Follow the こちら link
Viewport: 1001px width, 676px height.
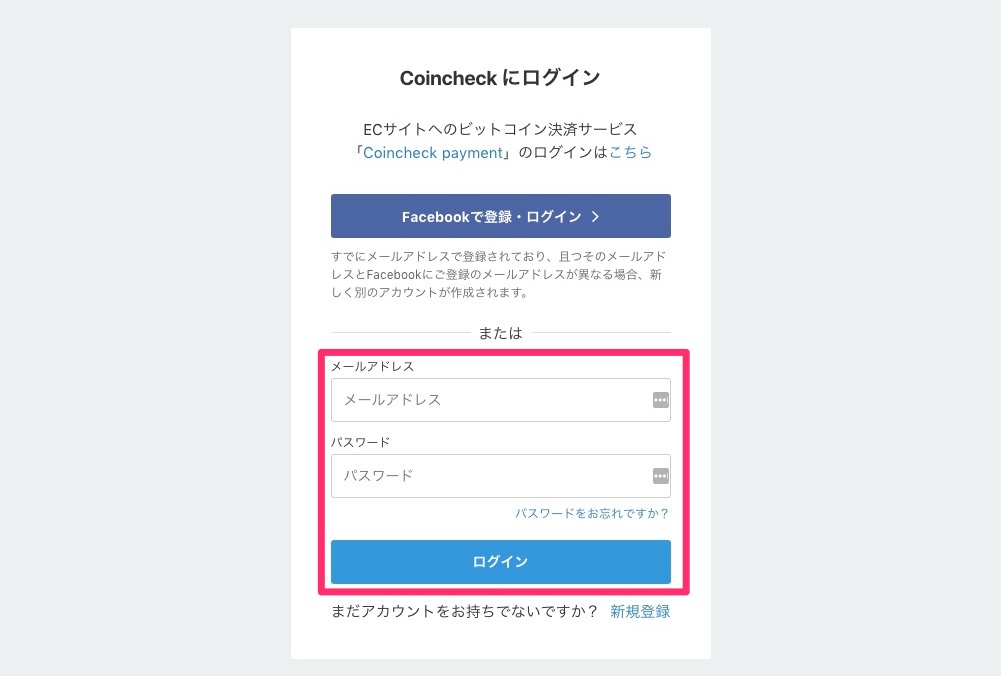[631, 153]
